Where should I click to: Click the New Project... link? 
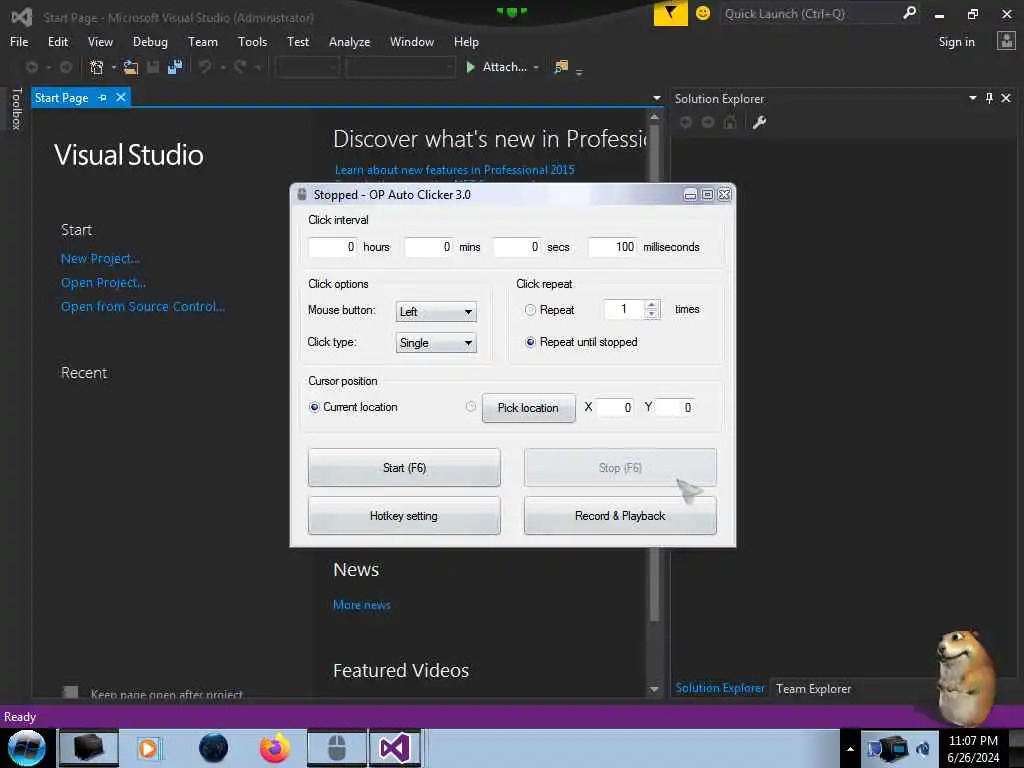(x=100, y=259)
